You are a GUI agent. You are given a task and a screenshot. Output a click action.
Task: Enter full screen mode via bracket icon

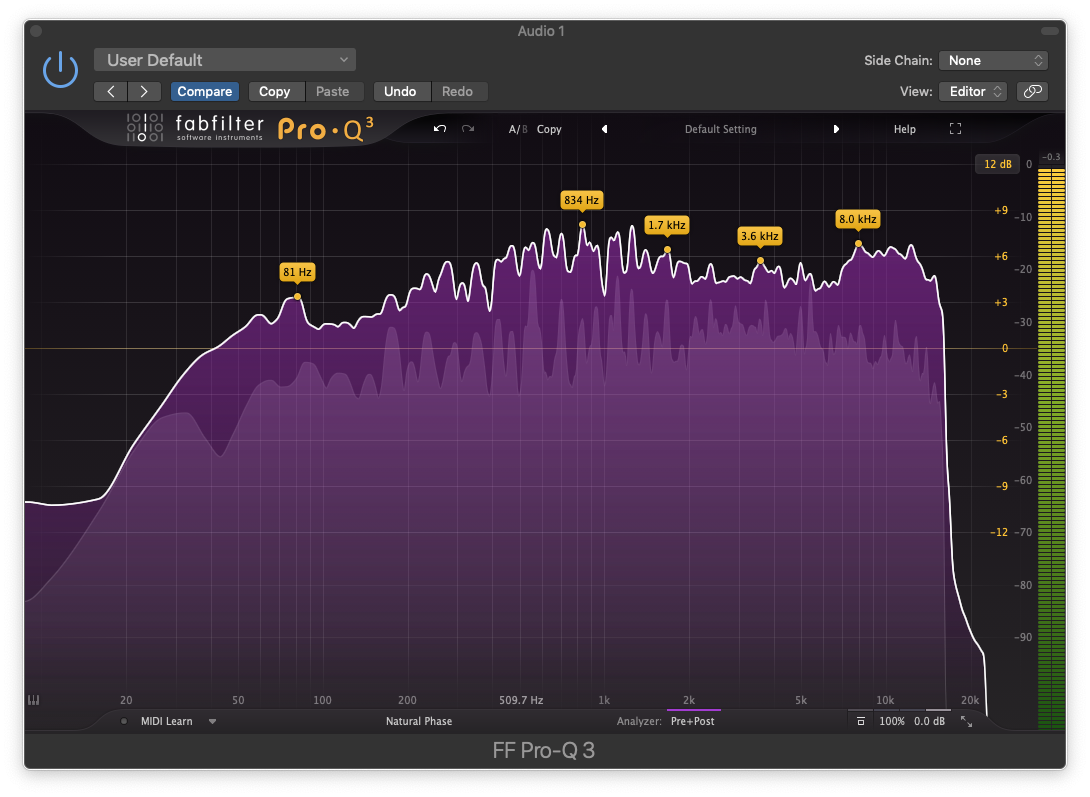click(x=955, y=129)
